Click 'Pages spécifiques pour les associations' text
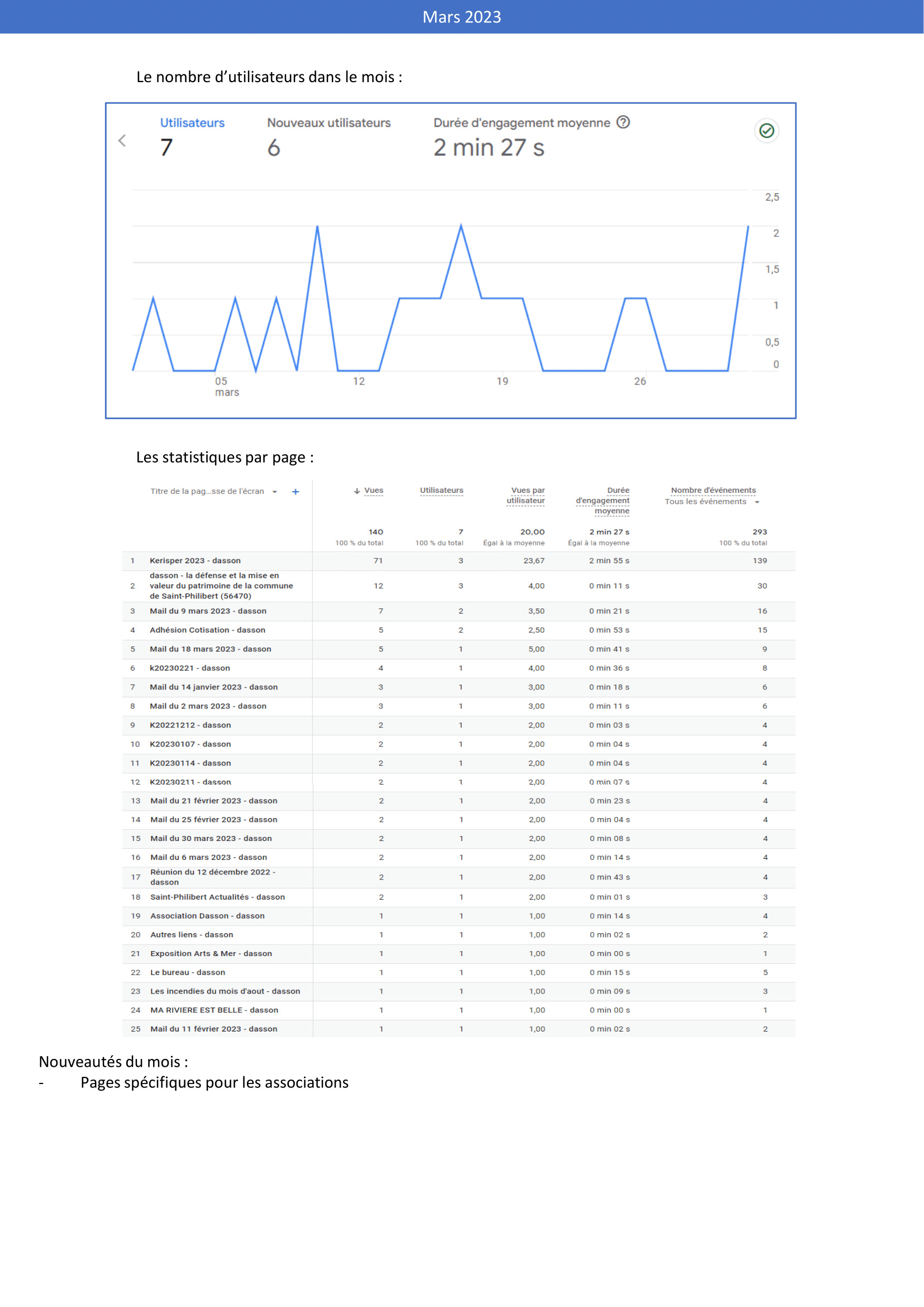924x1307 pixels. [215, 1083]
